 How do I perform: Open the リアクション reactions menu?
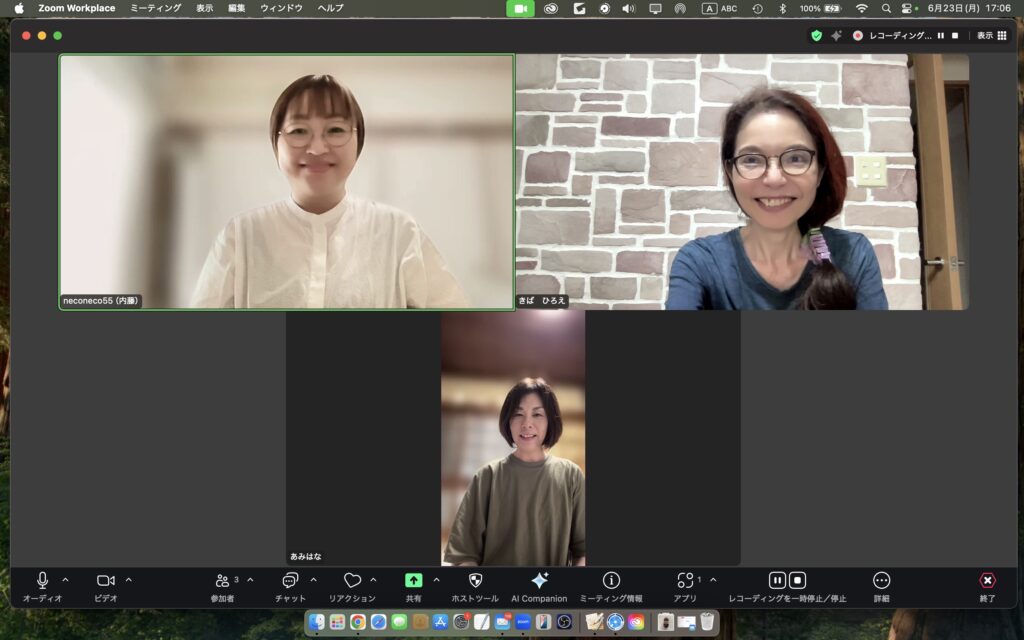click(352, 581)
